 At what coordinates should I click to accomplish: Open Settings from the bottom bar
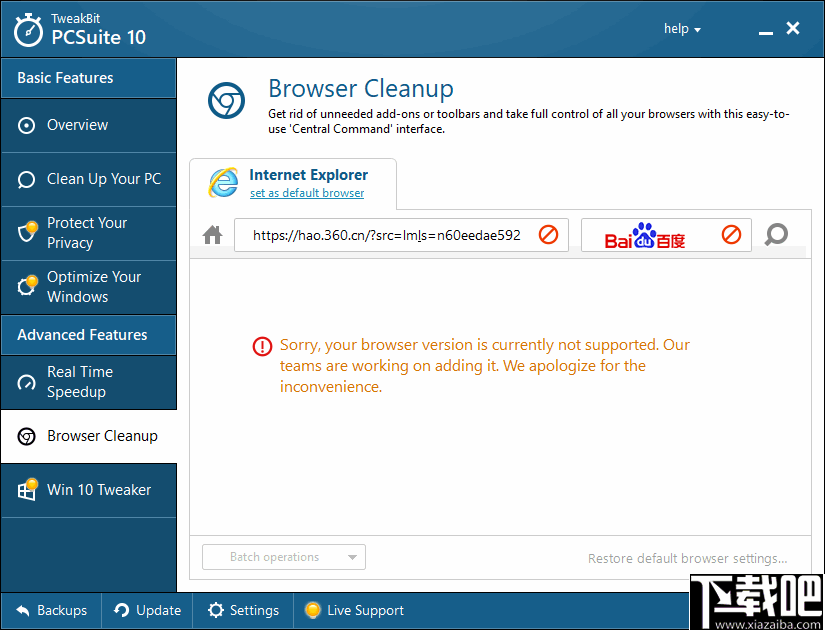click(243, 610)
